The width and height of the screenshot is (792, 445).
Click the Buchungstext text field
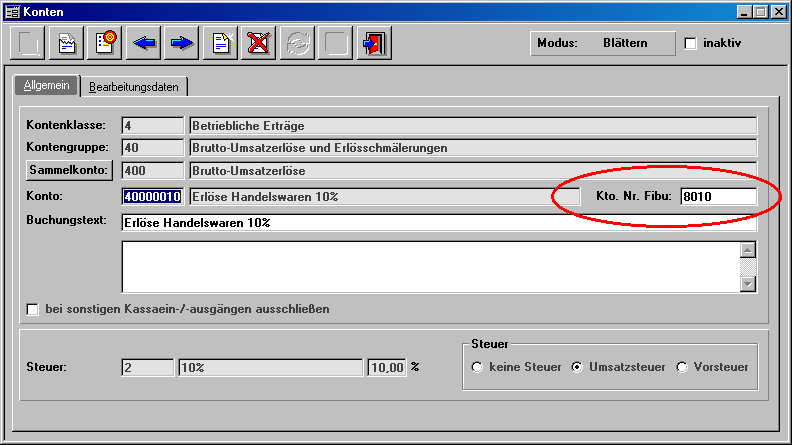pyautogui.click(x=438, y=222)
